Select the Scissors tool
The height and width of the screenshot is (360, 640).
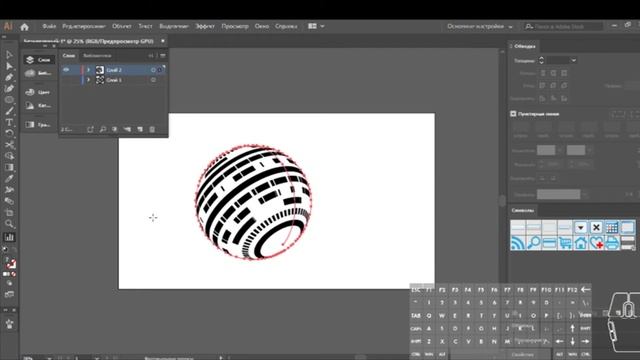coord(9,144)
